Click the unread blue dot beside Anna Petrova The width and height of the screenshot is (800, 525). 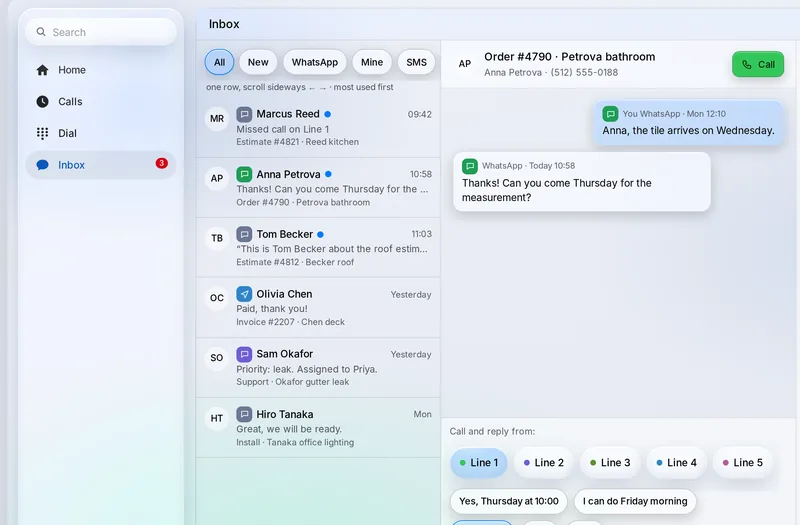point(329,174)
